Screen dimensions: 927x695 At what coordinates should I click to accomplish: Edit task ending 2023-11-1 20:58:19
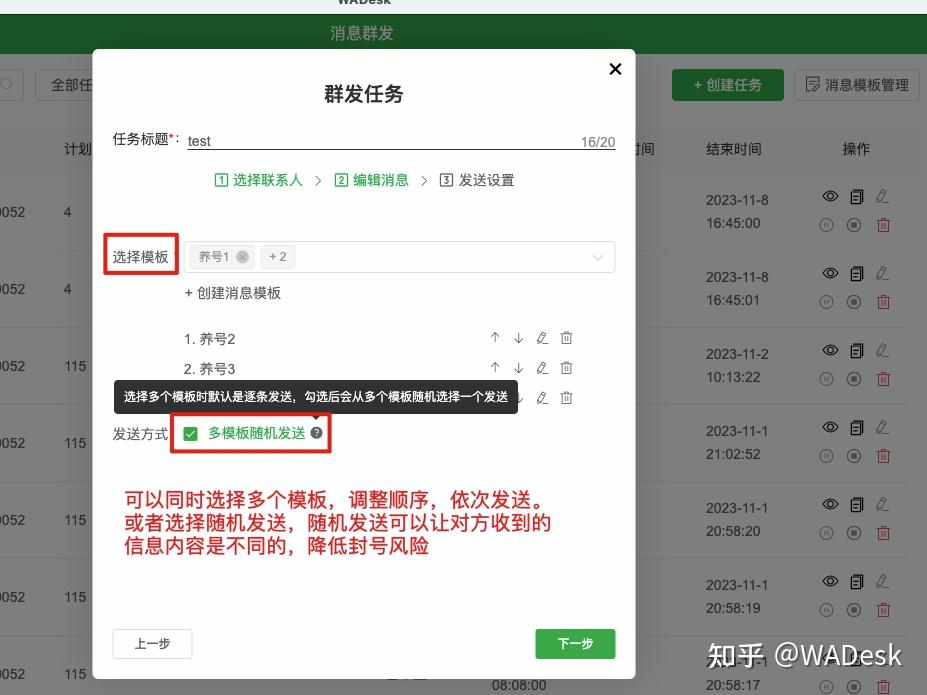882,582
